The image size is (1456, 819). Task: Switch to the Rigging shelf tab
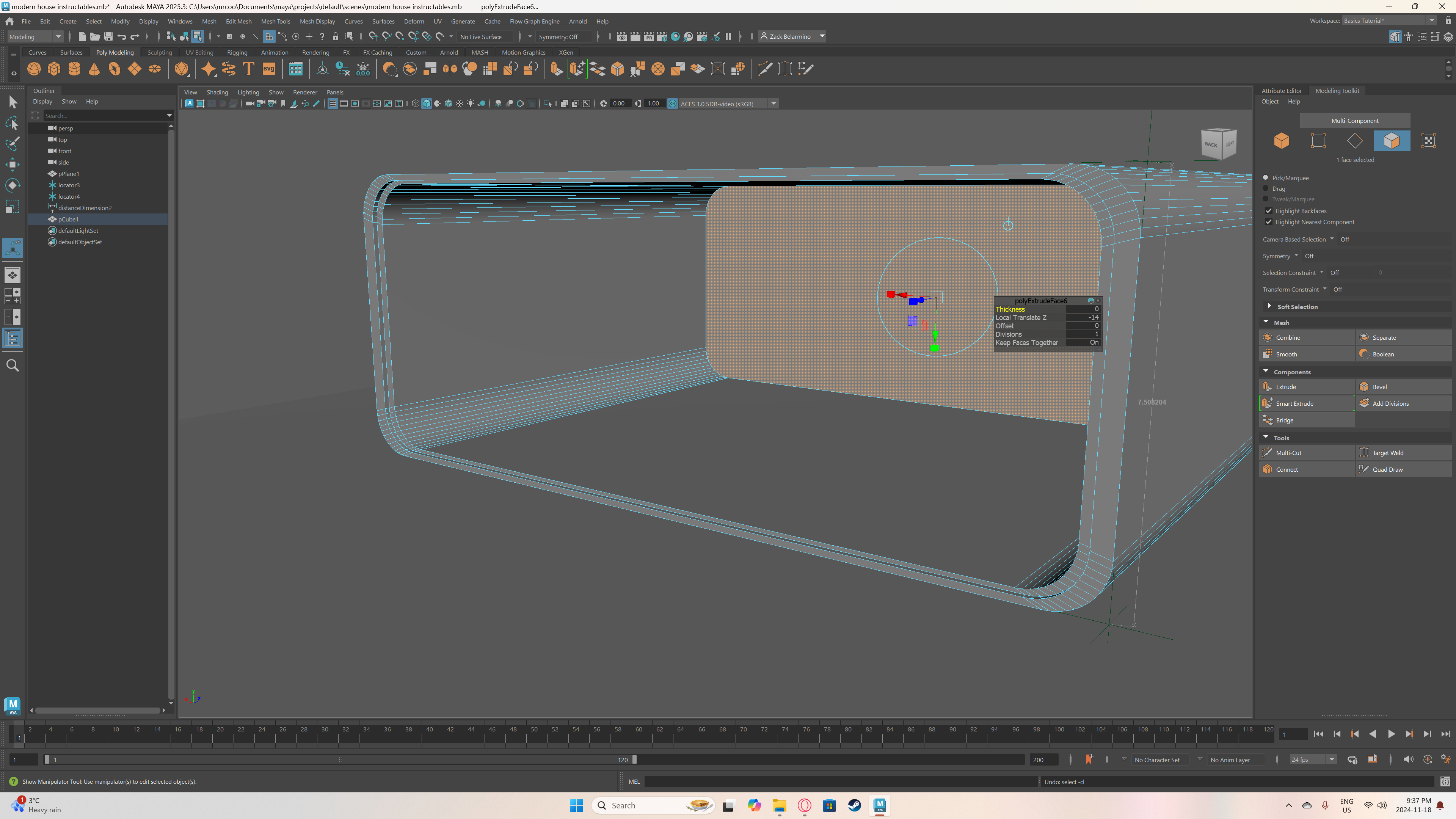(x=237, y=53)
